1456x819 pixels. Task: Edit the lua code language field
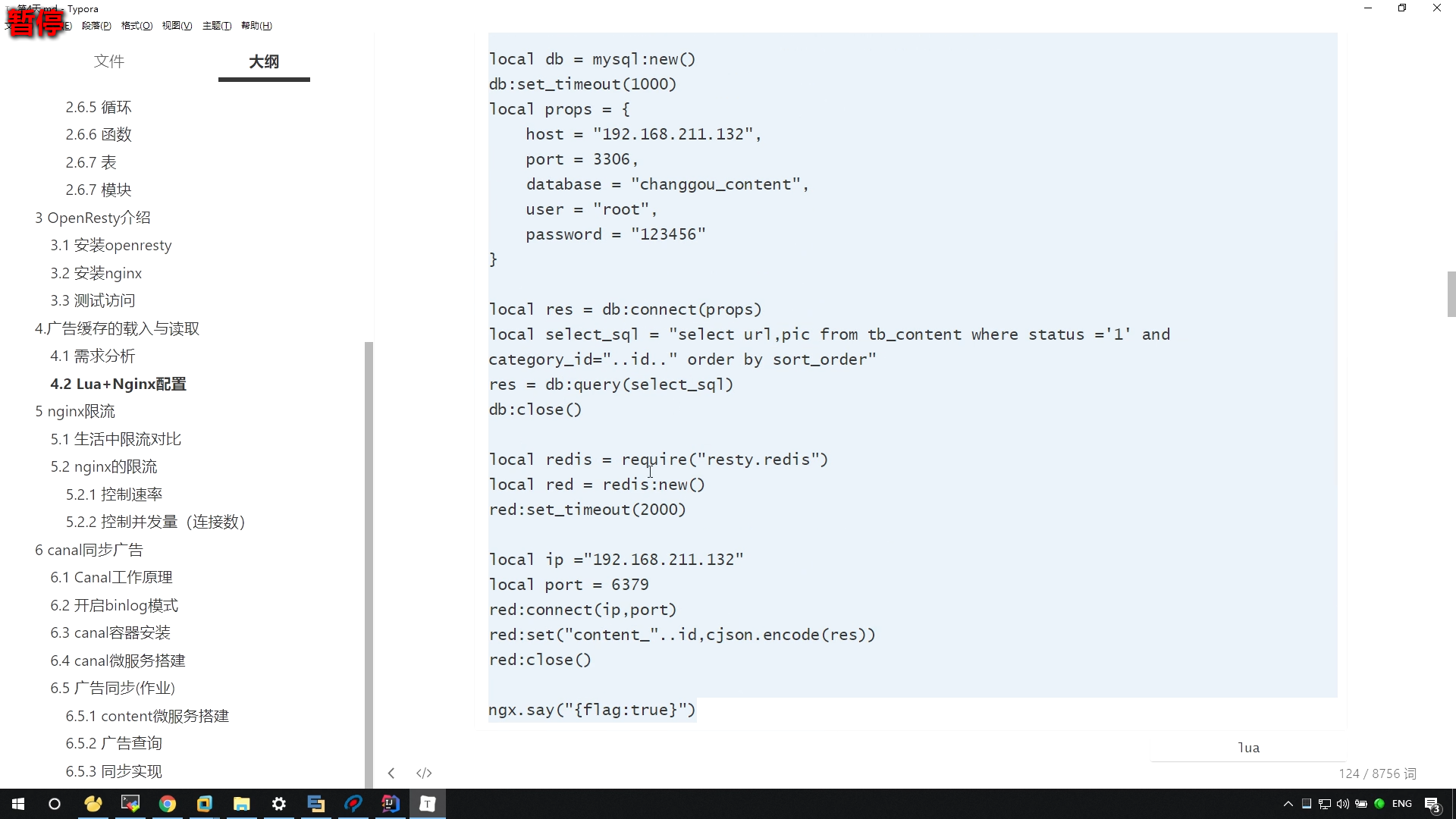coord(1248,748)
